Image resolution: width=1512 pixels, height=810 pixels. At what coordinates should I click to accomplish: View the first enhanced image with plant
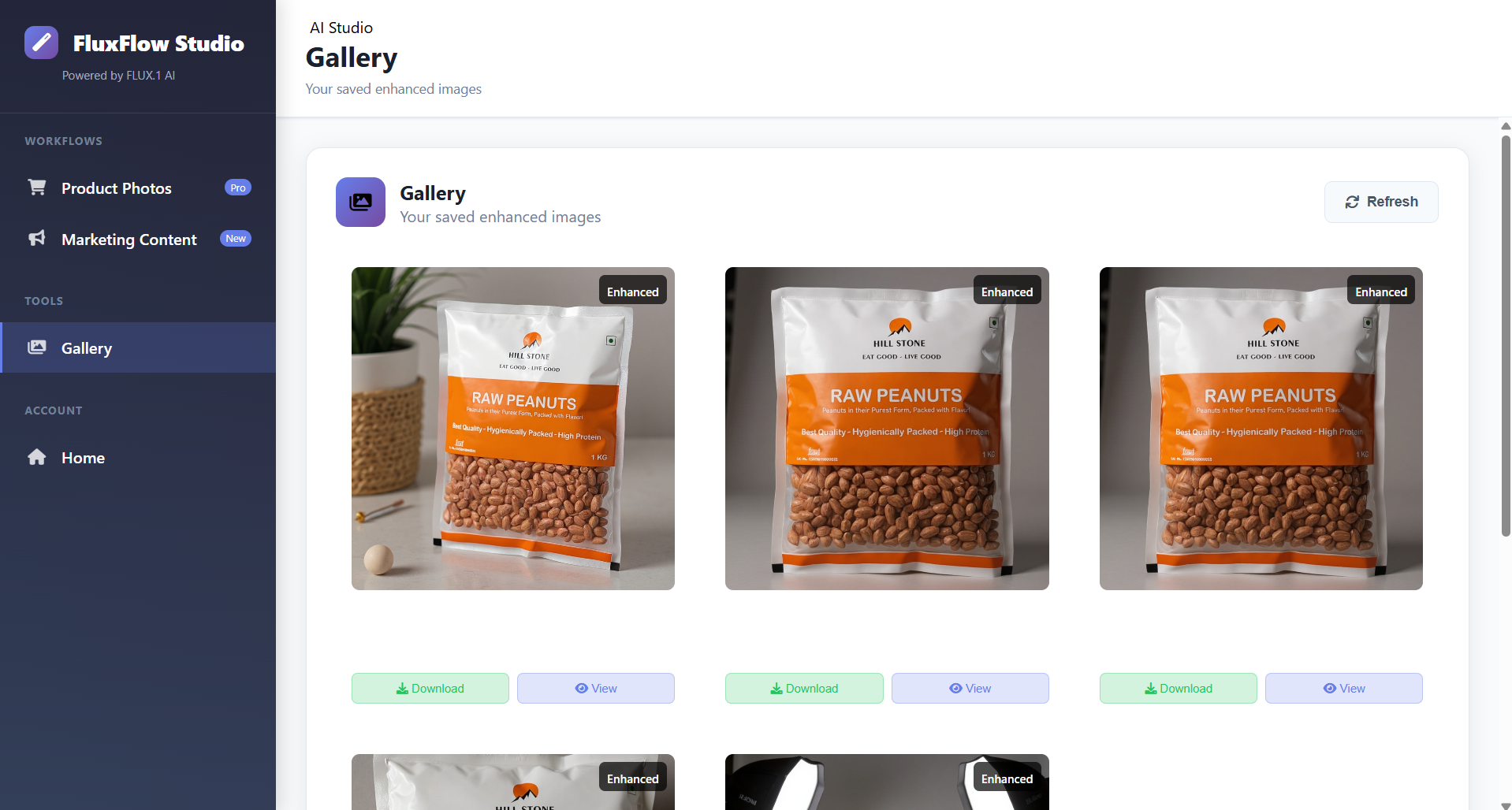click(595, 688)
